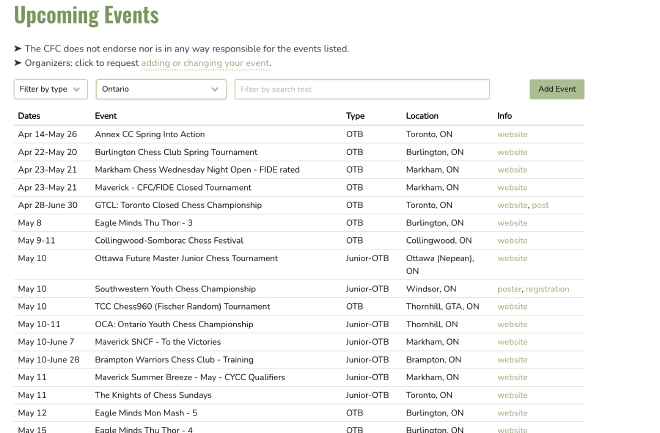Open website for Brampton Warriors Chess Club Training
660x433 pixels.
point(512,360)
